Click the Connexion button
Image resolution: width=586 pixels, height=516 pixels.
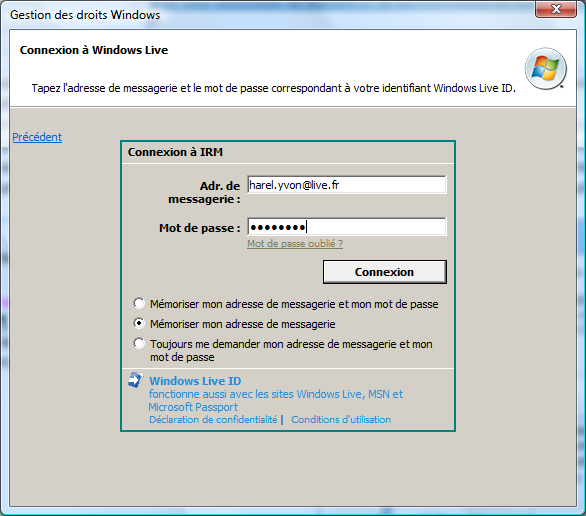385,272
